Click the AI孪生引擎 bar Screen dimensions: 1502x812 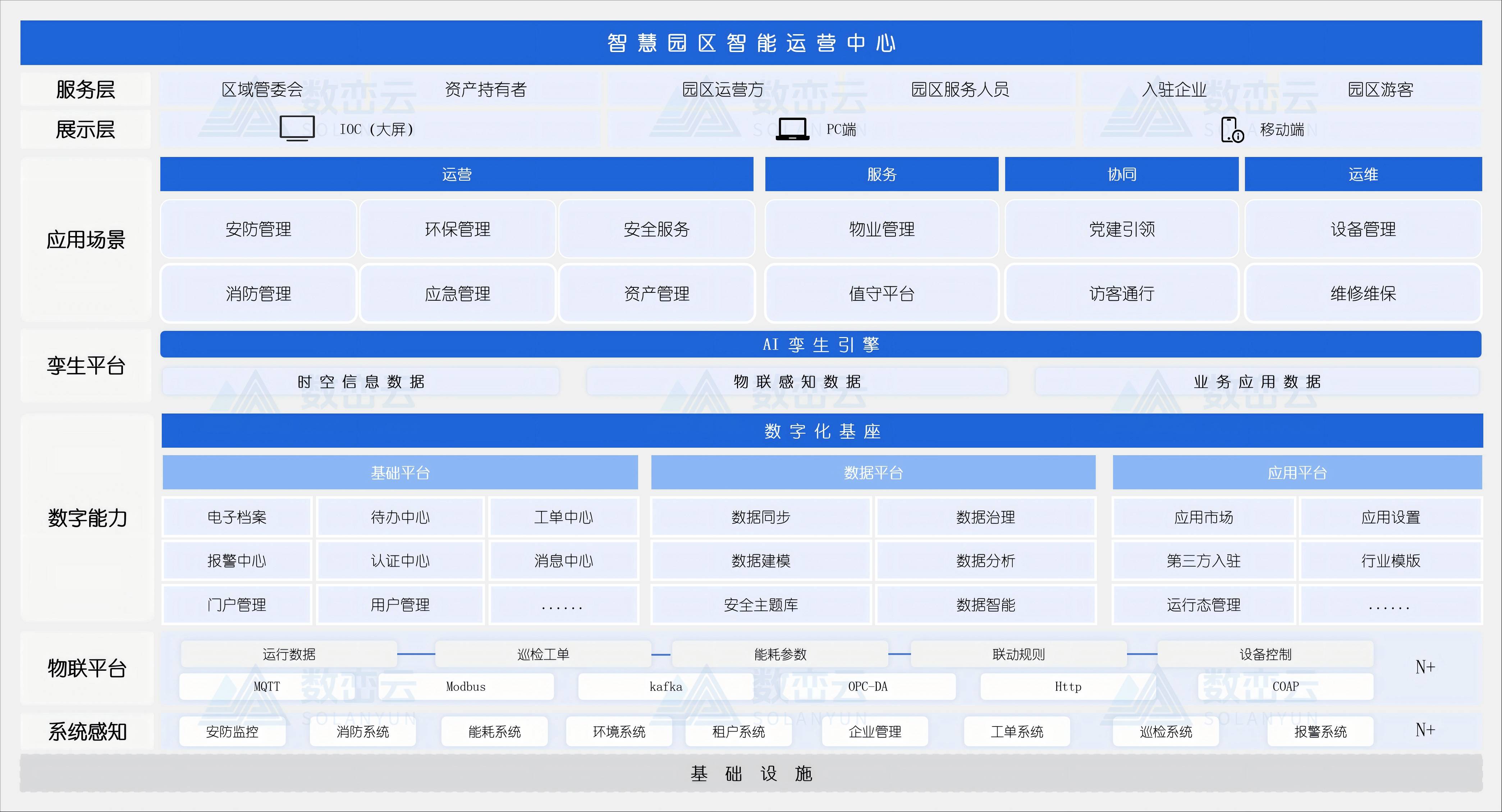820,345
